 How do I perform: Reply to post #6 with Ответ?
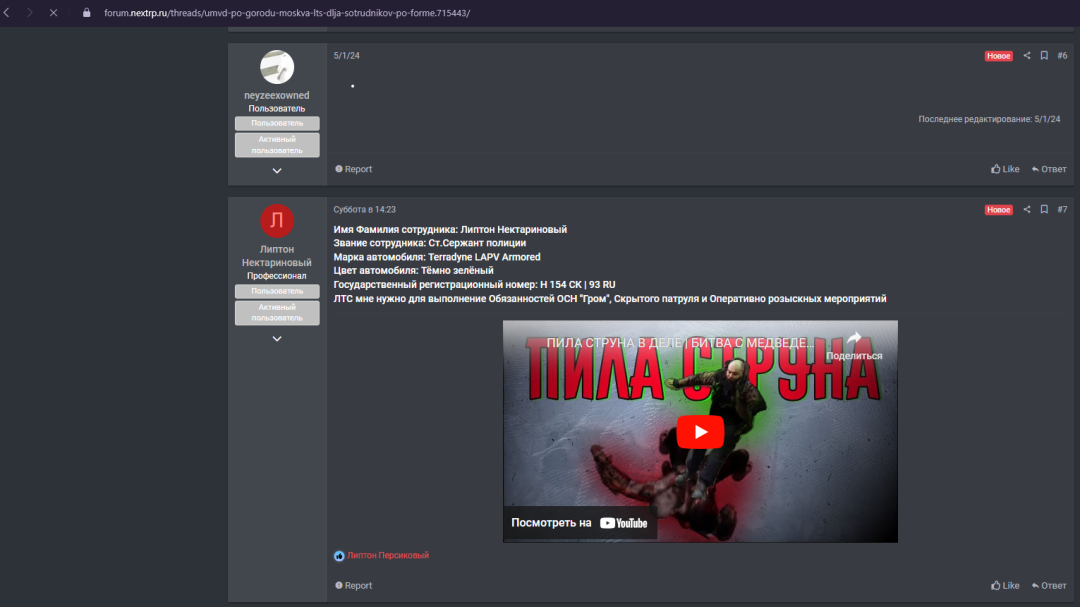1049,169
